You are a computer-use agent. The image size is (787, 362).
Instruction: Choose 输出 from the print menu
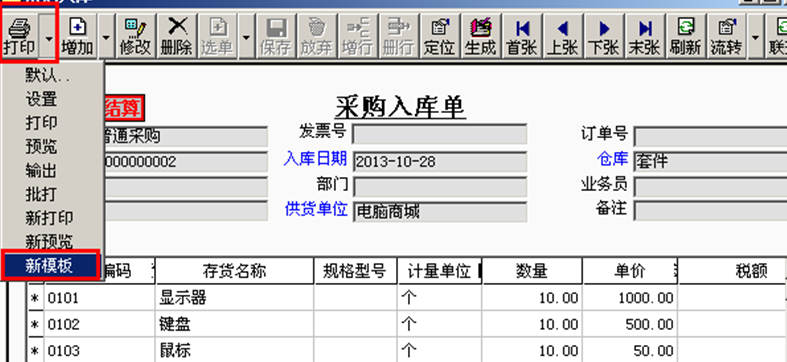click(x=53, y=171)
